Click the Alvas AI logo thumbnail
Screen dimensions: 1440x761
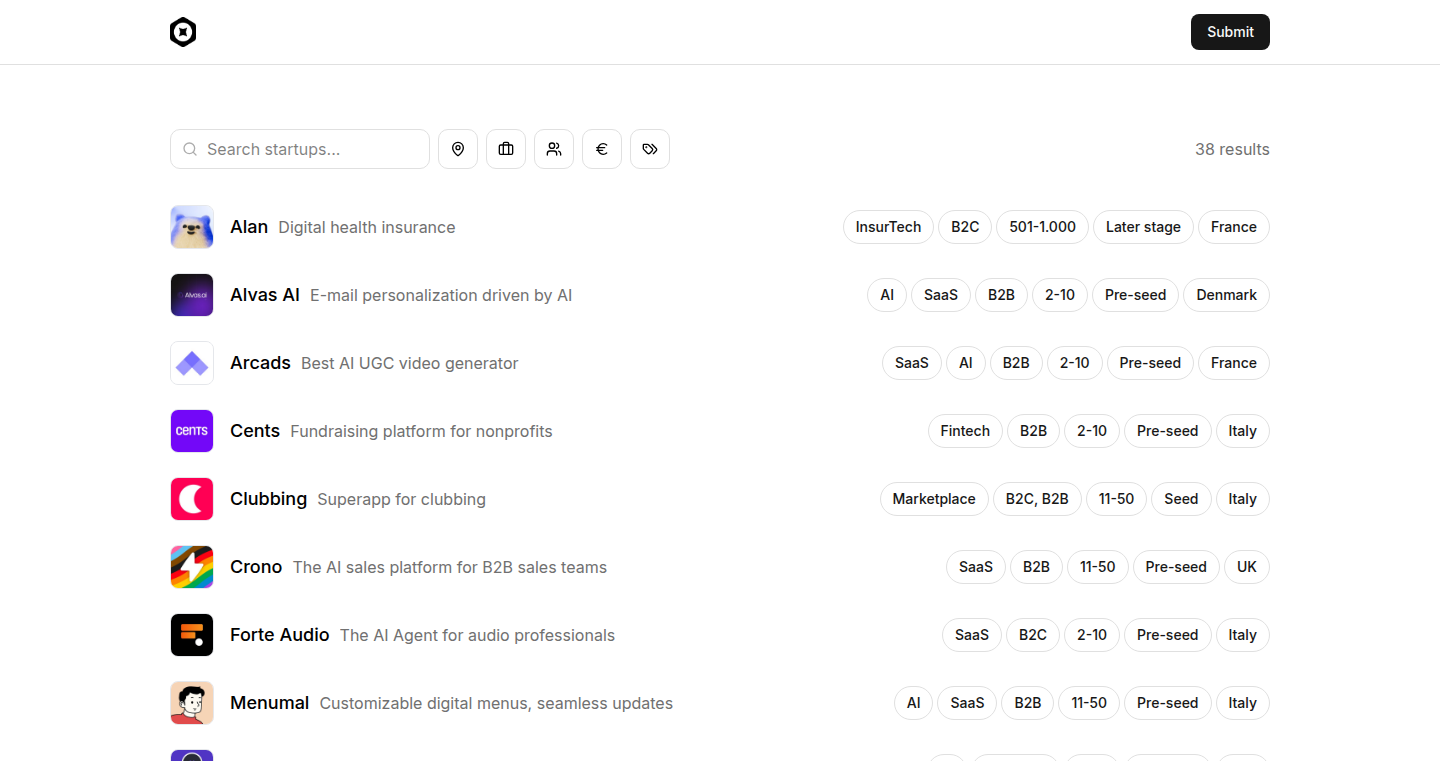click(x=192, y=295)
